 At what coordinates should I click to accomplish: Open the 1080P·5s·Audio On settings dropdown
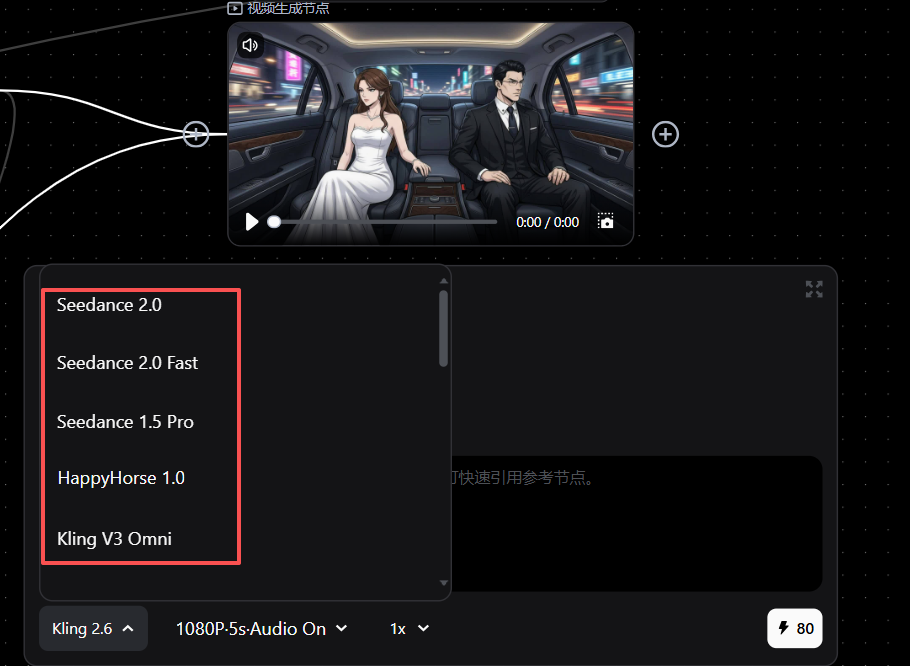(262, 628)
